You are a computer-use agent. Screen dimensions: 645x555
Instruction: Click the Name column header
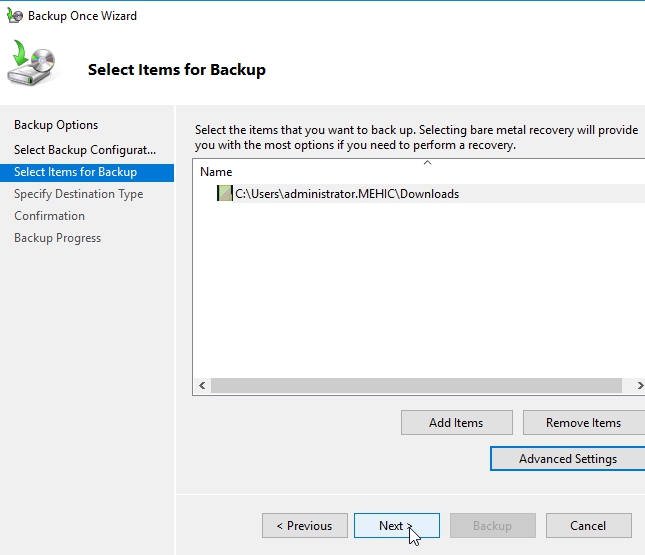pos(216,172)
